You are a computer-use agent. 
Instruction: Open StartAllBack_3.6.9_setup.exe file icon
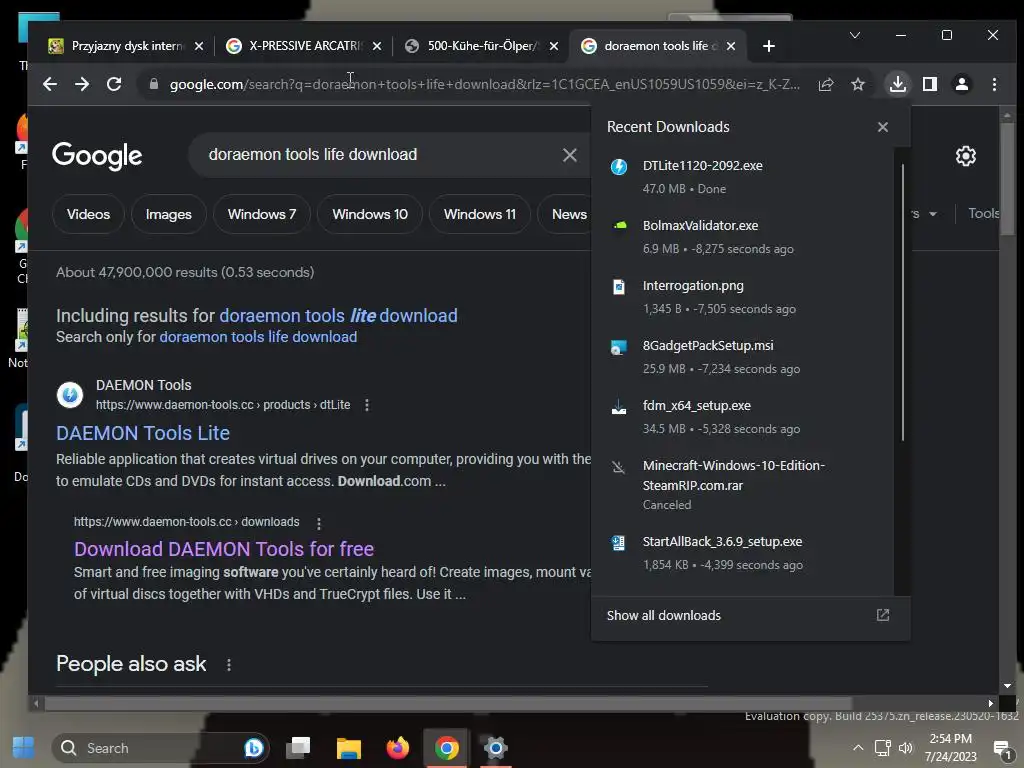pos(618,543)
